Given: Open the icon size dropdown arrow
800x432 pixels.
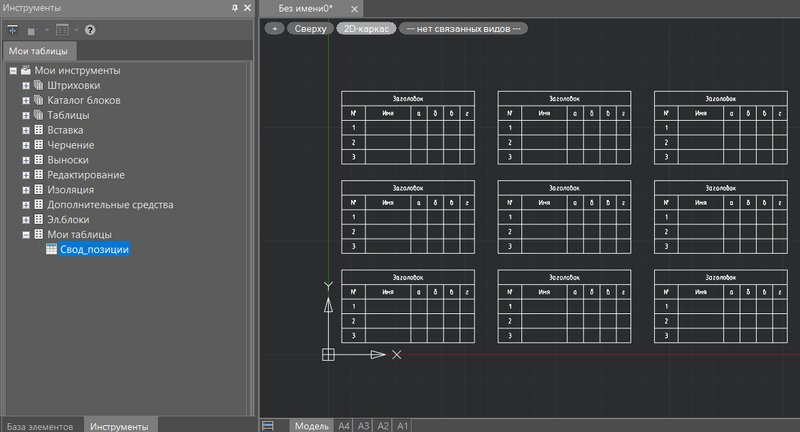Looking at the screenshot, I should pos(47,30).
